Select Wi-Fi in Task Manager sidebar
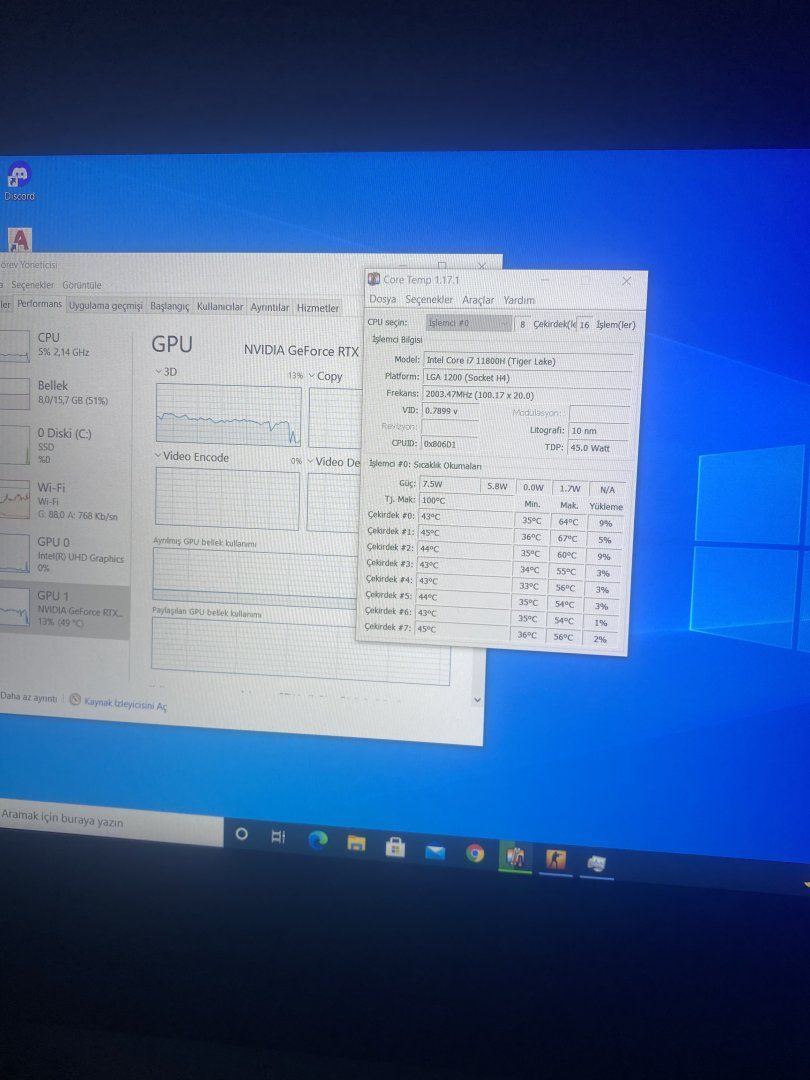Screen dimensions: 810x1080 [65, 501]
